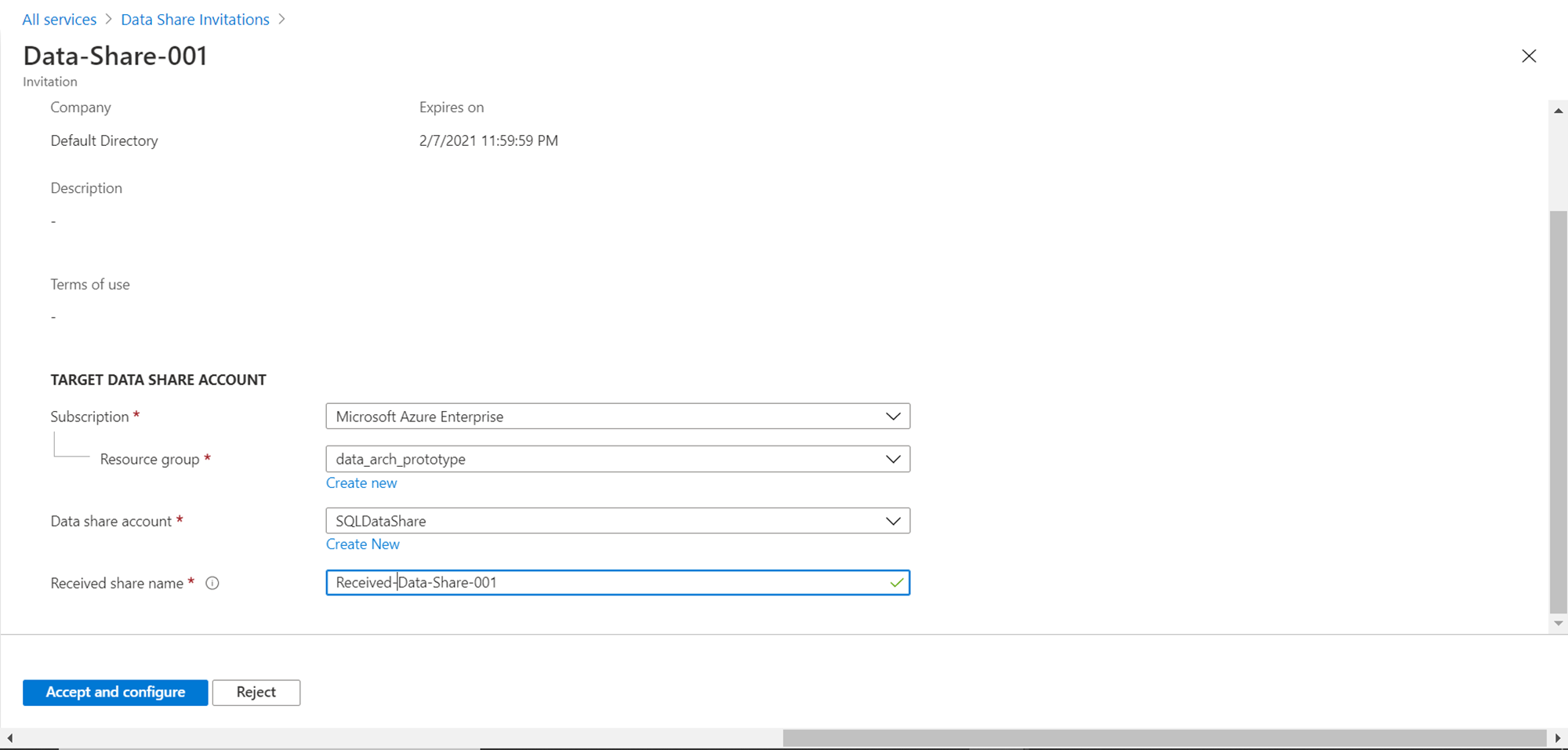Click the Description label
The image size is (1568, 750).
point(86,188)
